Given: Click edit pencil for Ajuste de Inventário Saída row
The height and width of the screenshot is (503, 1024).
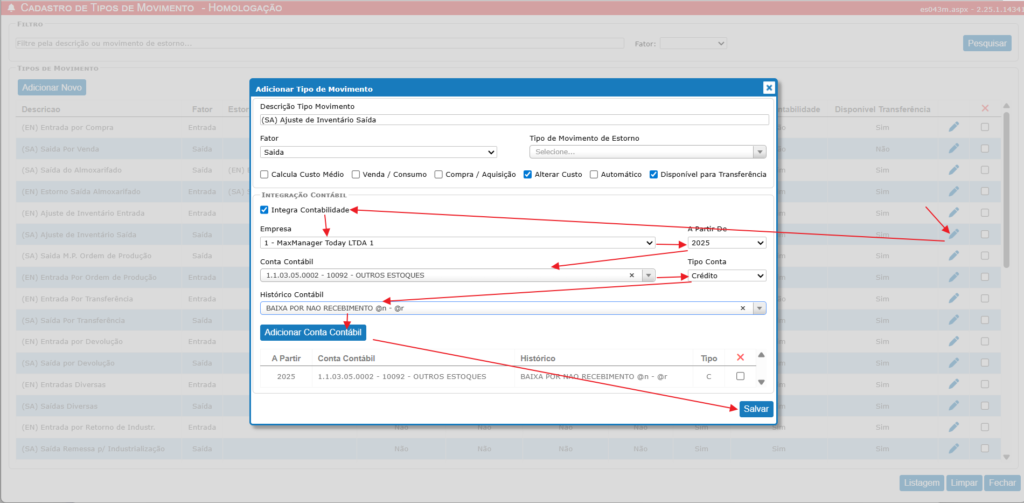Looking at the screenshot, I should tap(954, 235).
